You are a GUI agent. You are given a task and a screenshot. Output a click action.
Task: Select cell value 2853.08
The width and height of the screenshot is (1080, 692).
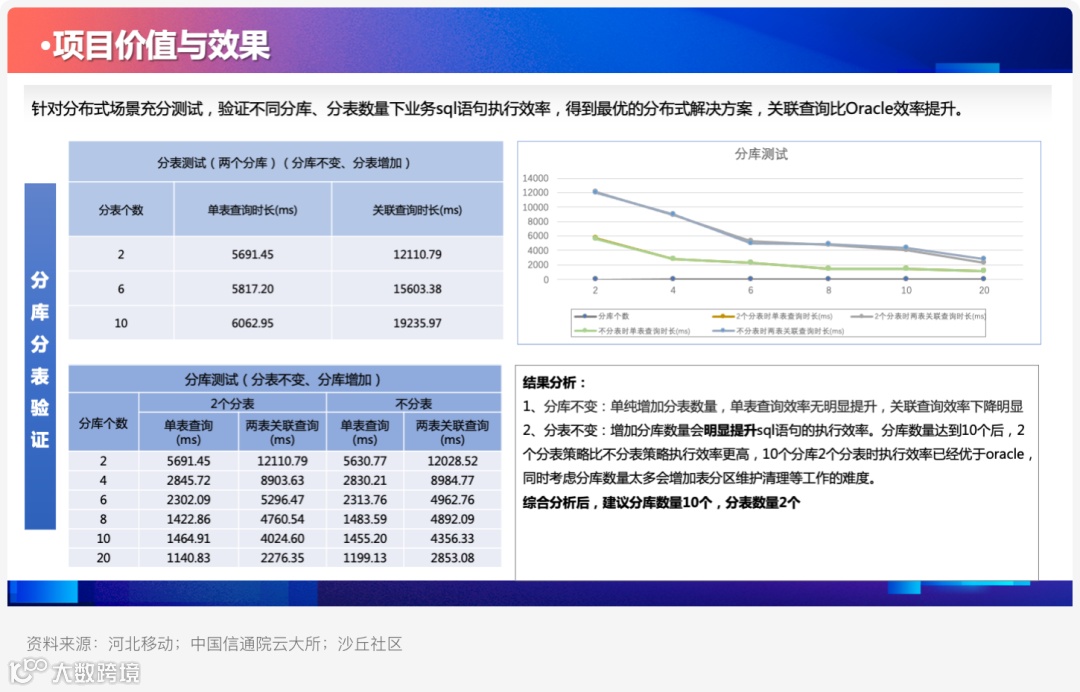(452, 558)
